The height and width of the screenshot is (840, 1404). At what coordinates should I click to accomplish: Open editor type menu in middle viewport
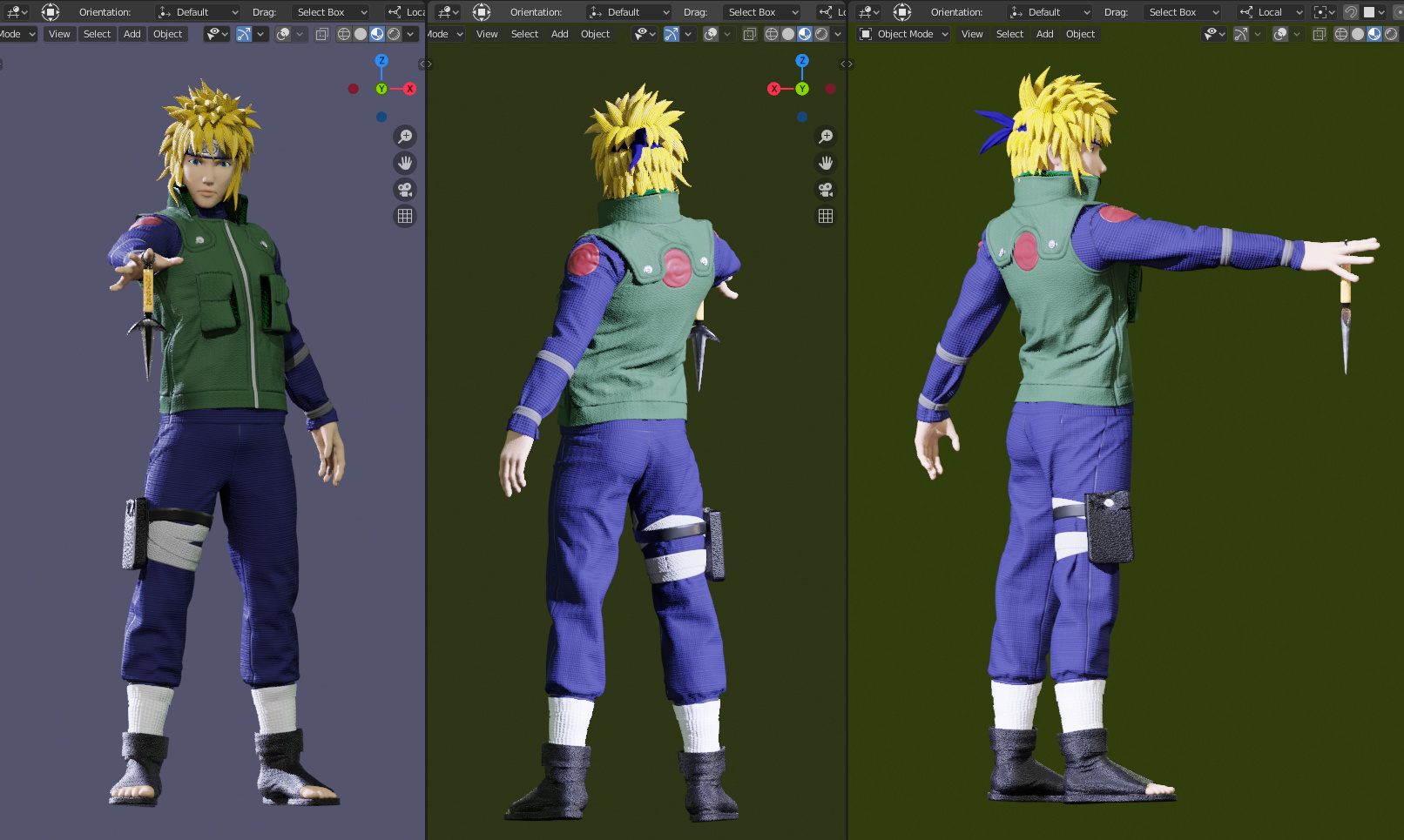tap(448, 12)
